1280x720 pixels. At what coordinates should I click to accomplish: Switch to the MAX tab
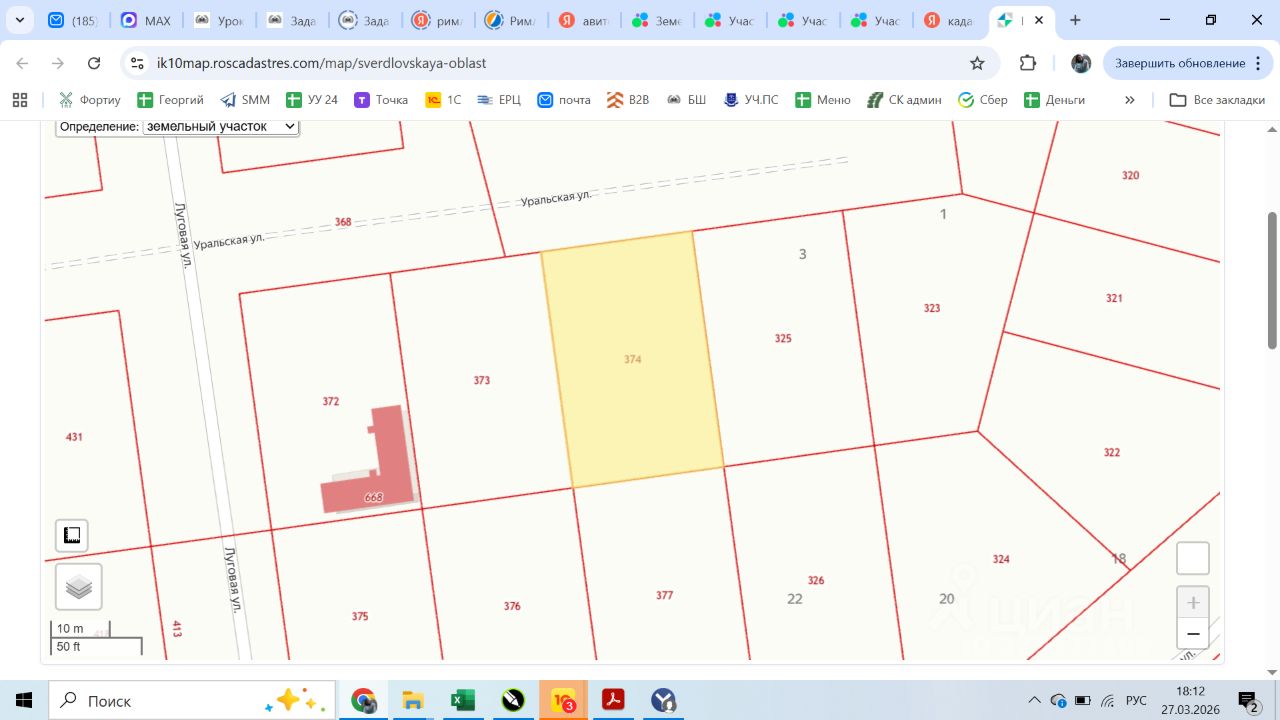(147, 20)
